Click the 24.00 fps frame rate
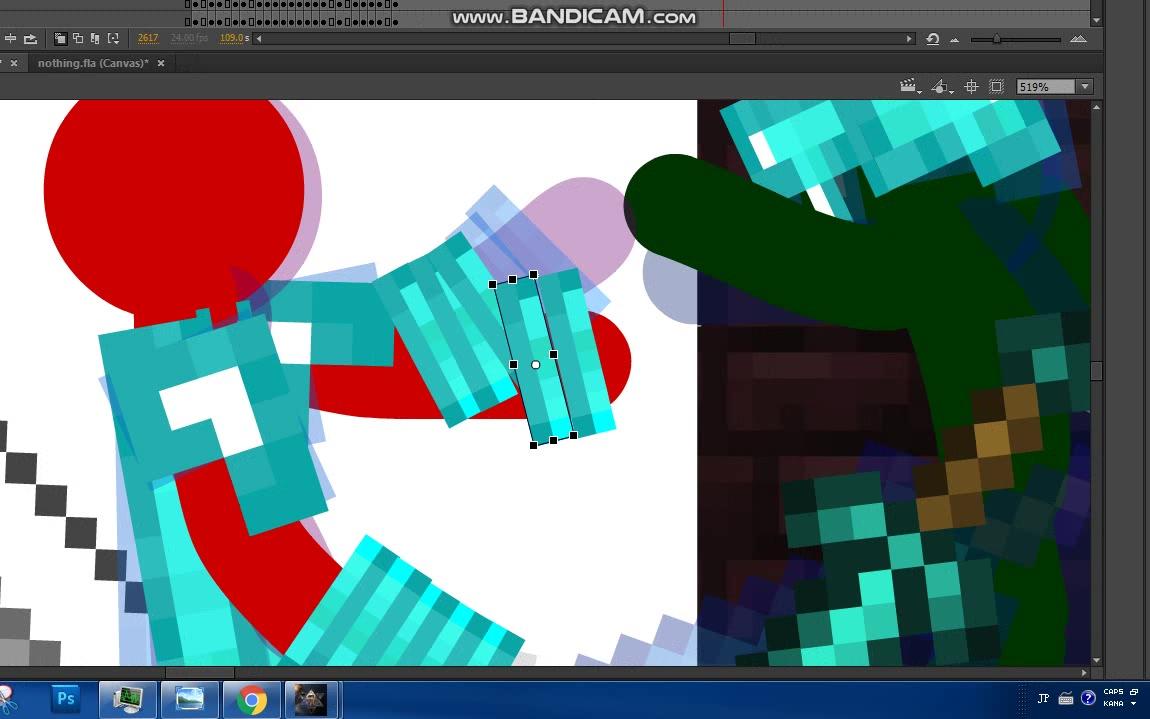 click(x=189, y=38)
